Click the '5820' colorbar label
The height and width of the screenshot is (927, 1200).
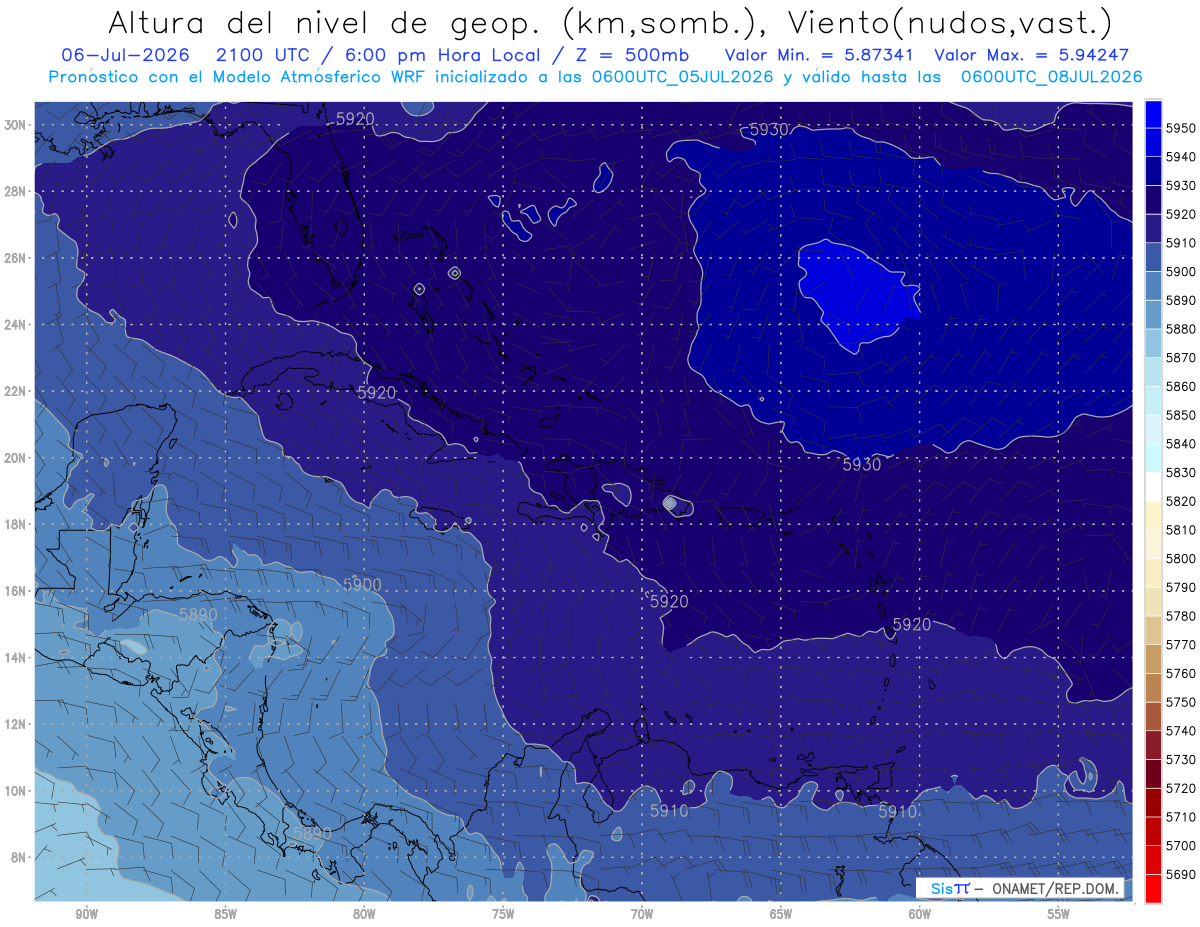[1181, 501]
